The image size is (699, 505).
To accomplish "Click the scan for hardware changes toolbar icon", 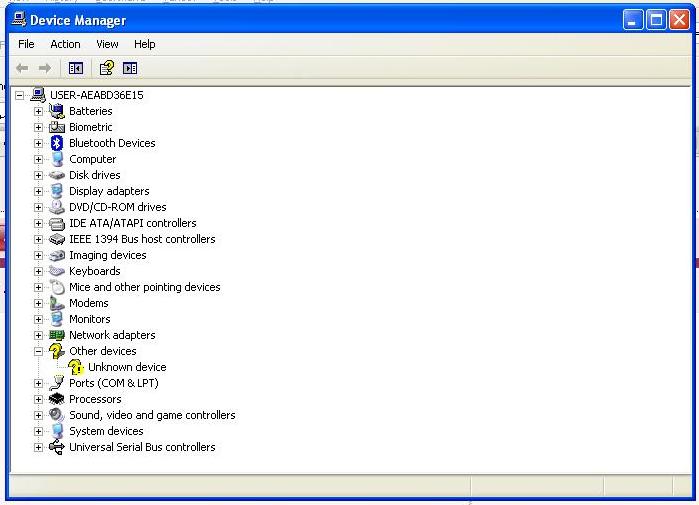I will point(130,68).
